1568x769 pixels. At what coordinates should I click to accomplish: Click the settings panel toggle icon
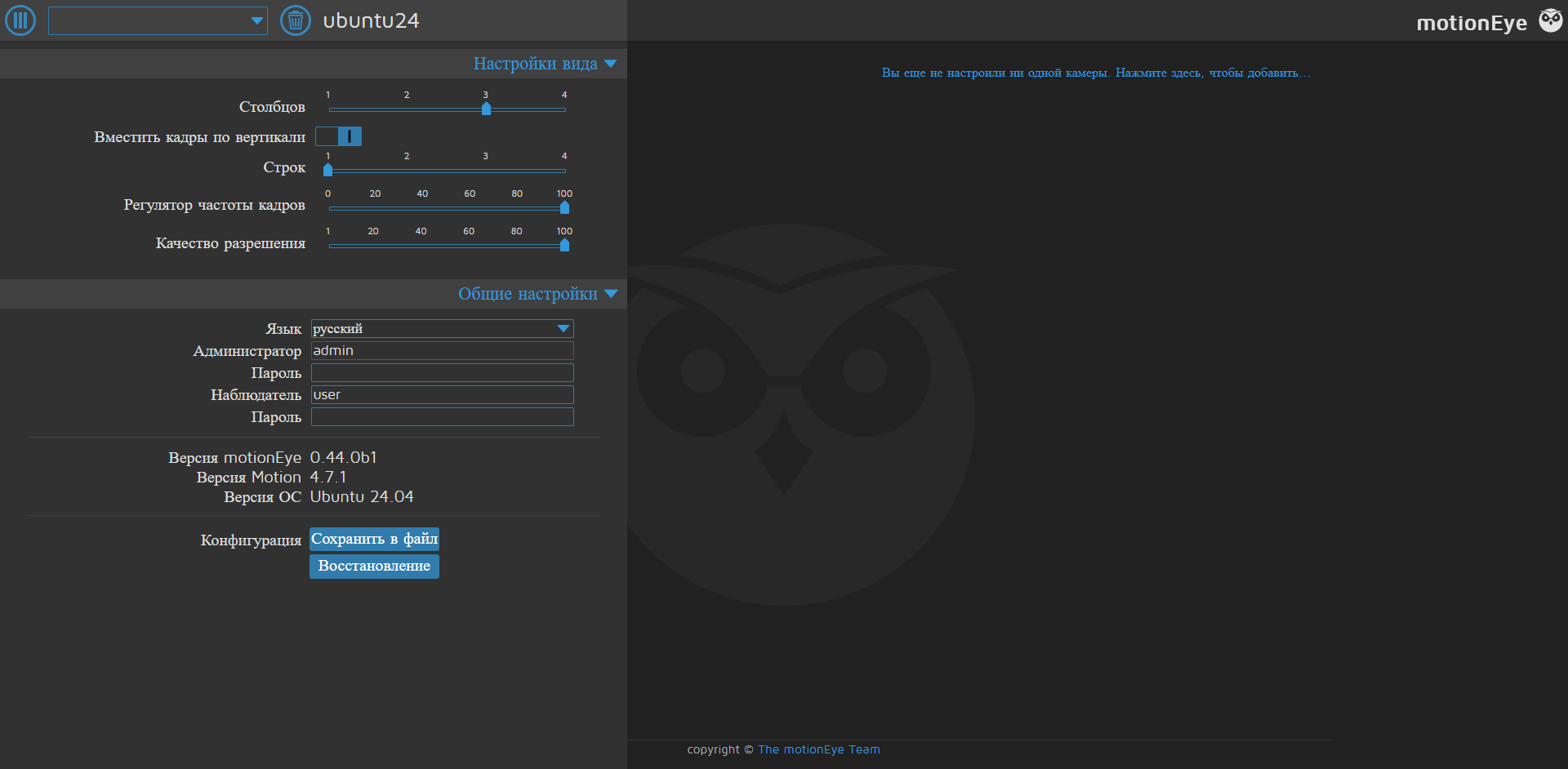pyautogui.click(x=20, y=20)
